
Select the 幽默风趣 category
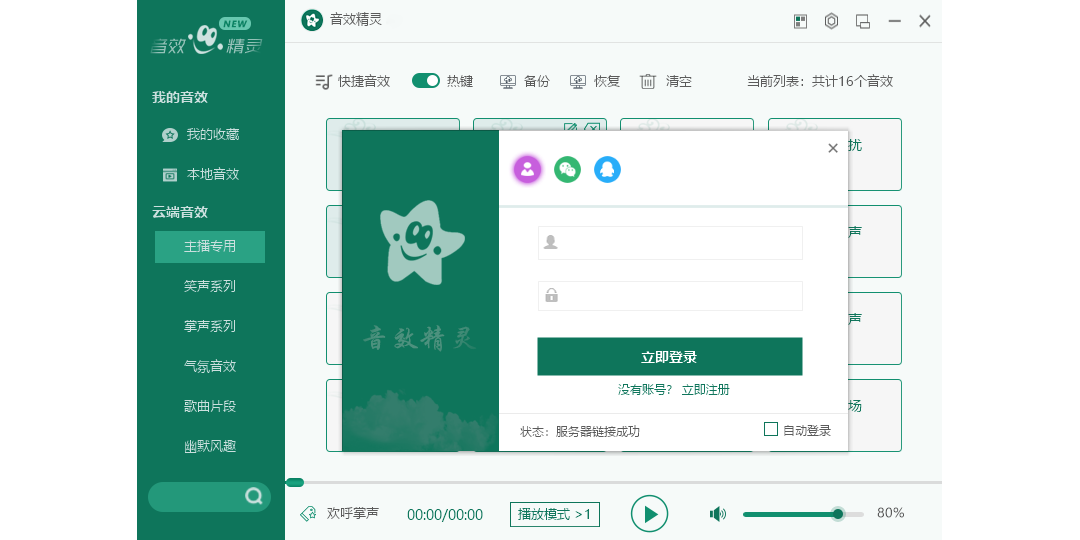pos(210,446)
